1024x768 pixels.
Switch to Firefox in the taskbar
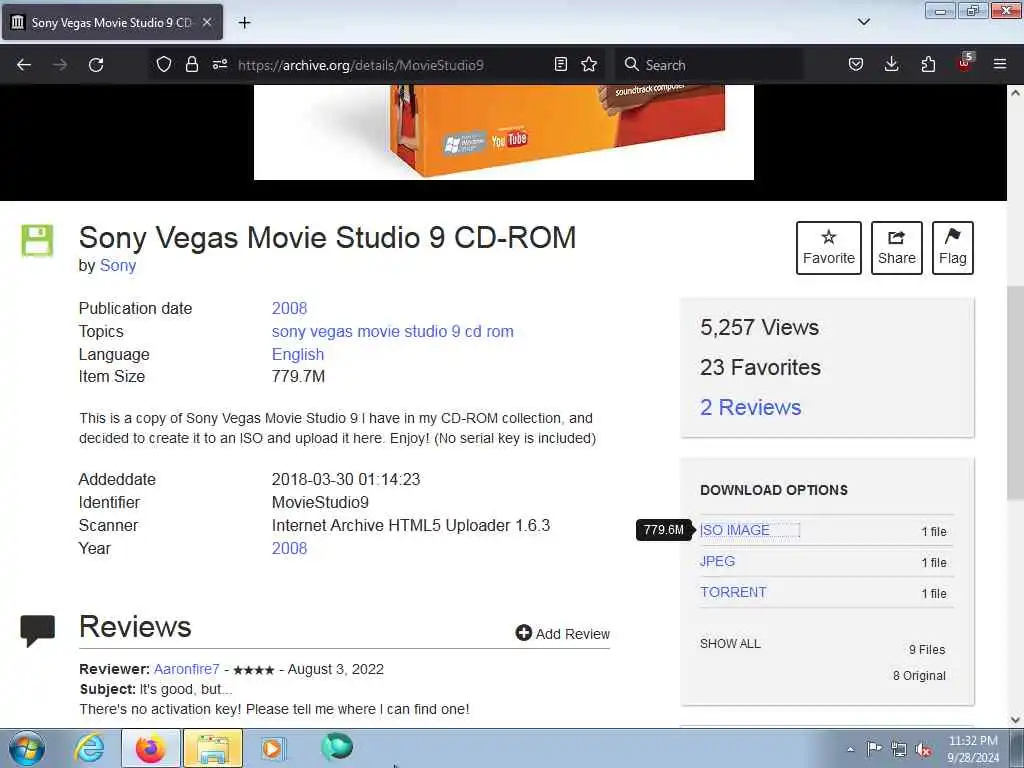(x=150, y=748)
